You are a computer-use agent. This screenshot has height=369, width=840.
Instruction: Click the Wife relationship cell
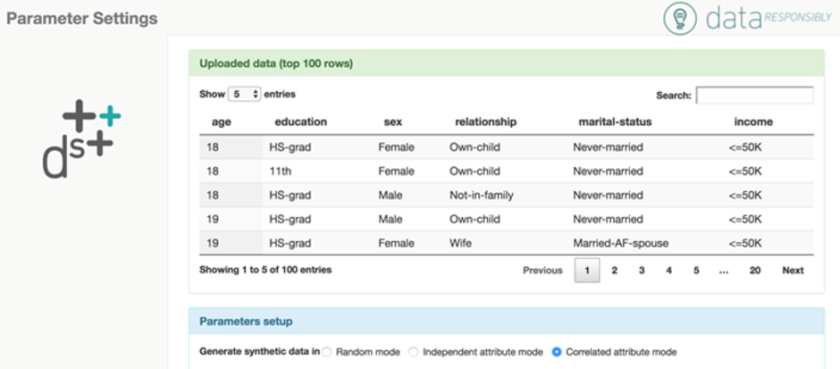click(460, 244)
